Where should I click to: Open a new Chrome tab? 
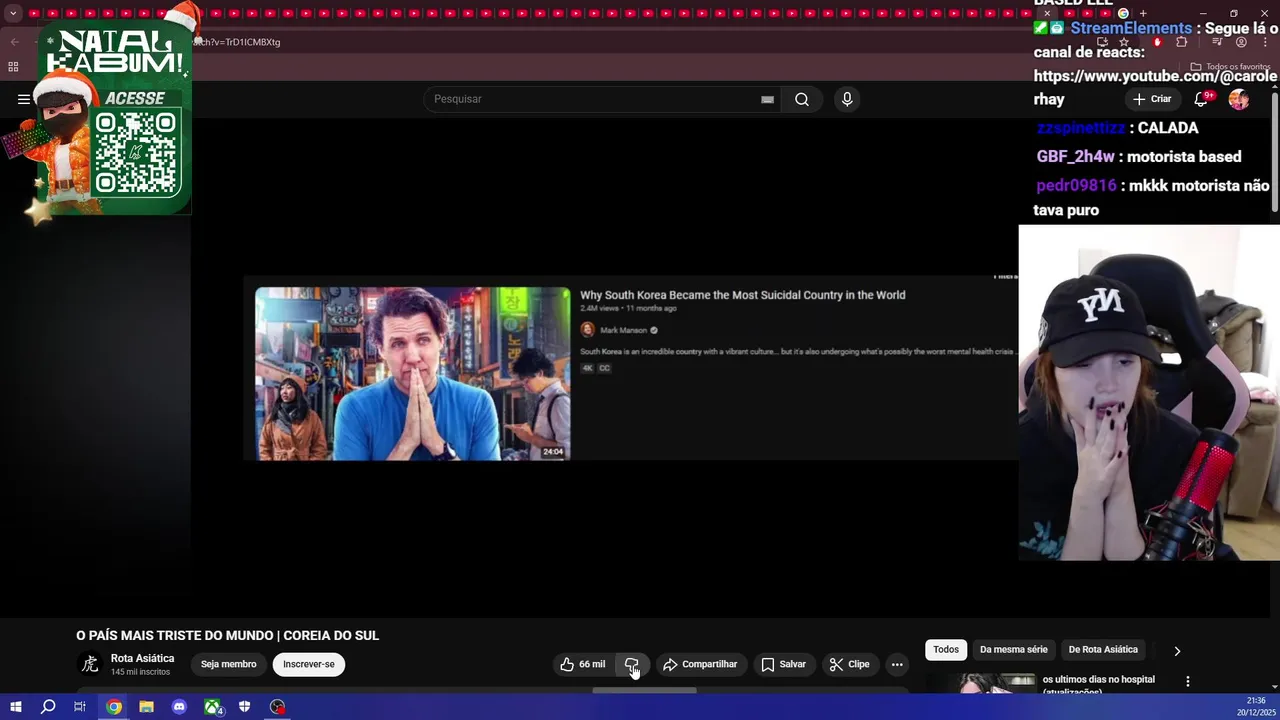coord(1143,13)
